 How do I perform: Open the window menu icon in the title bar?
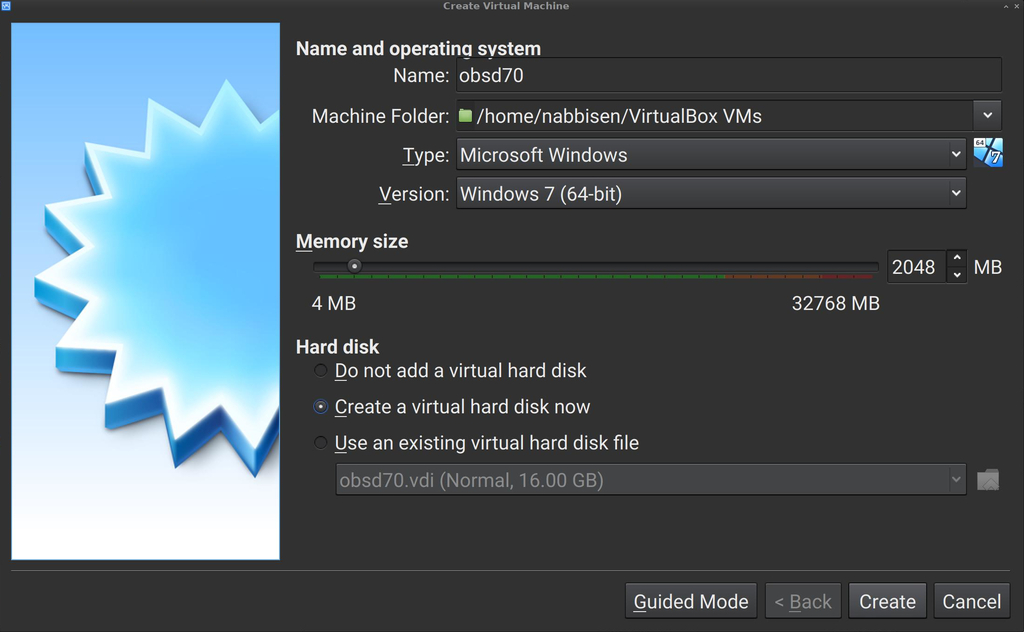click(x=6, y=6)
